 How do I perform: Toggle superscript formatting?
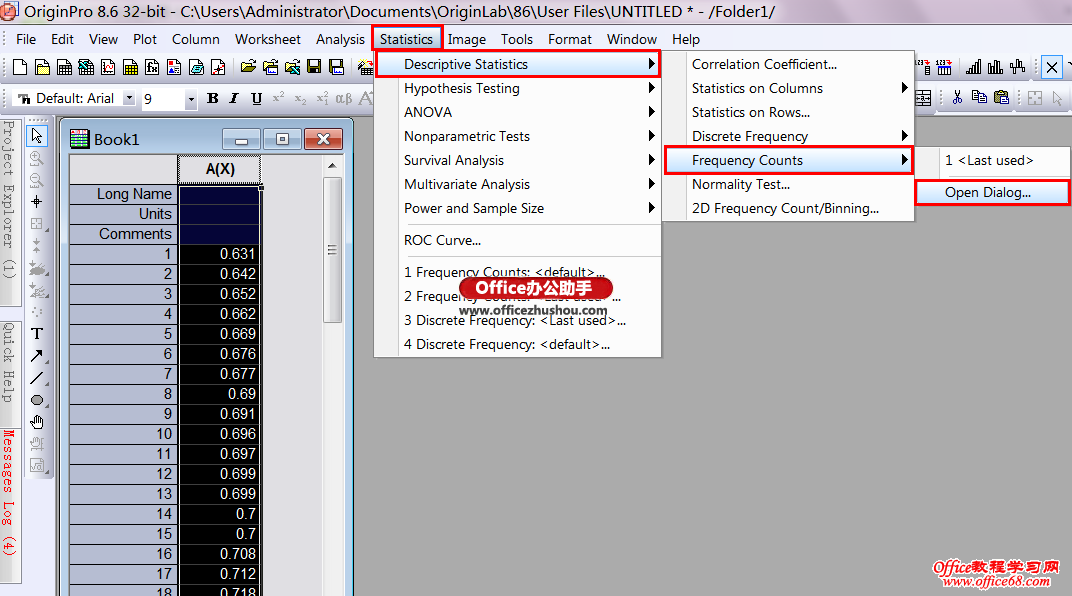pos(278,98)
